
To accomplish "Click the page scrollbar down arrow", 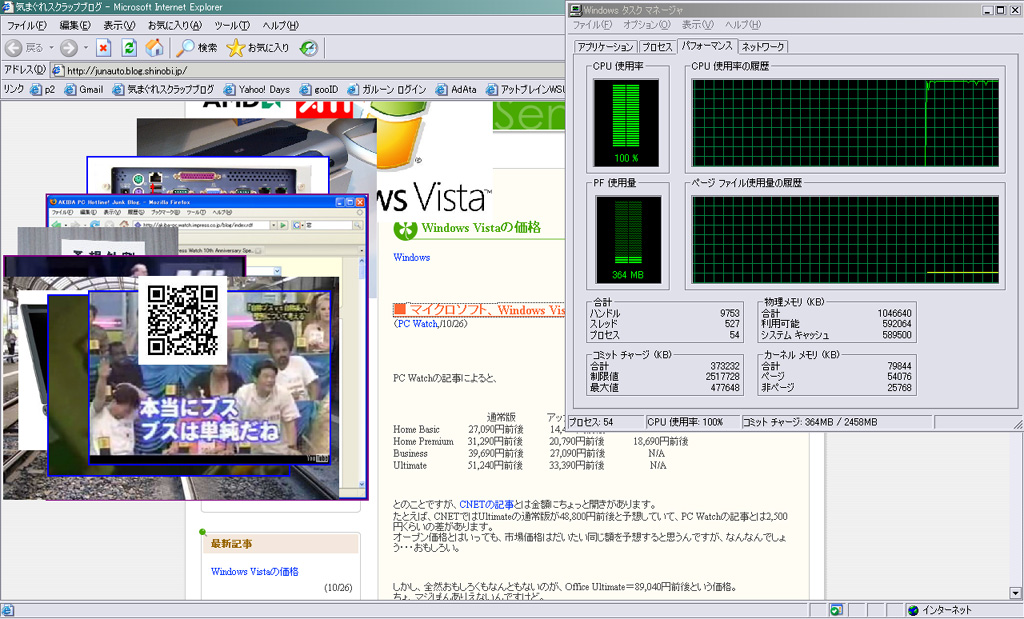I will [x=1015, y=593].
